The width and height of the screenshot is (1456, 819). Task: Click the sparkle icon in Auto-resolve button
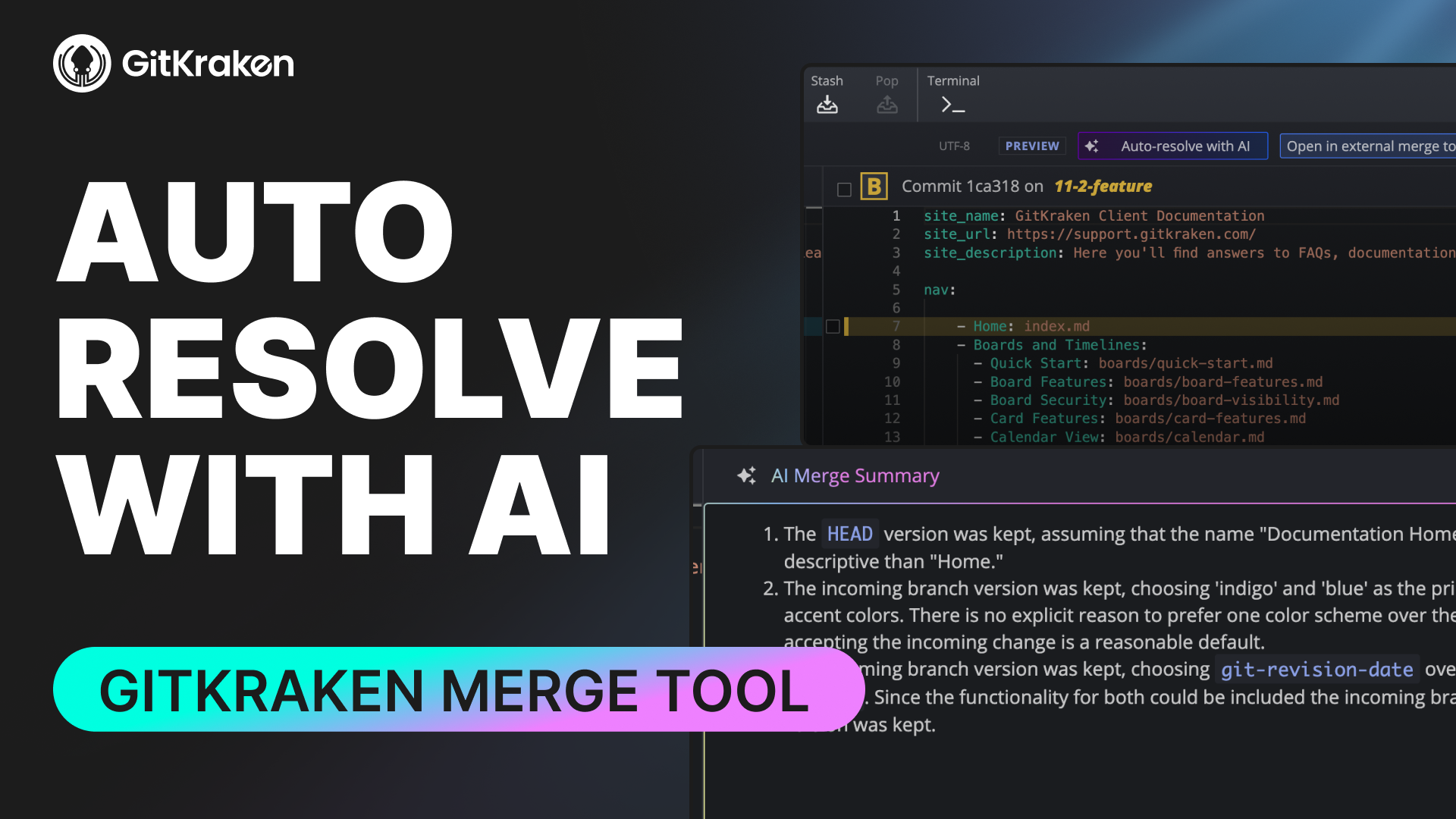click(1091, 146)
